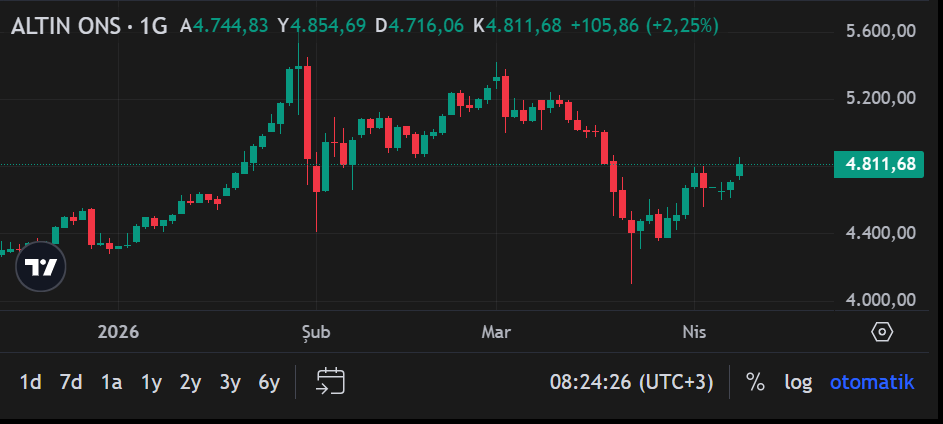Click the Nis label on the time axis
Viewport: 943px width, 424px height.
tap(694, 331)
